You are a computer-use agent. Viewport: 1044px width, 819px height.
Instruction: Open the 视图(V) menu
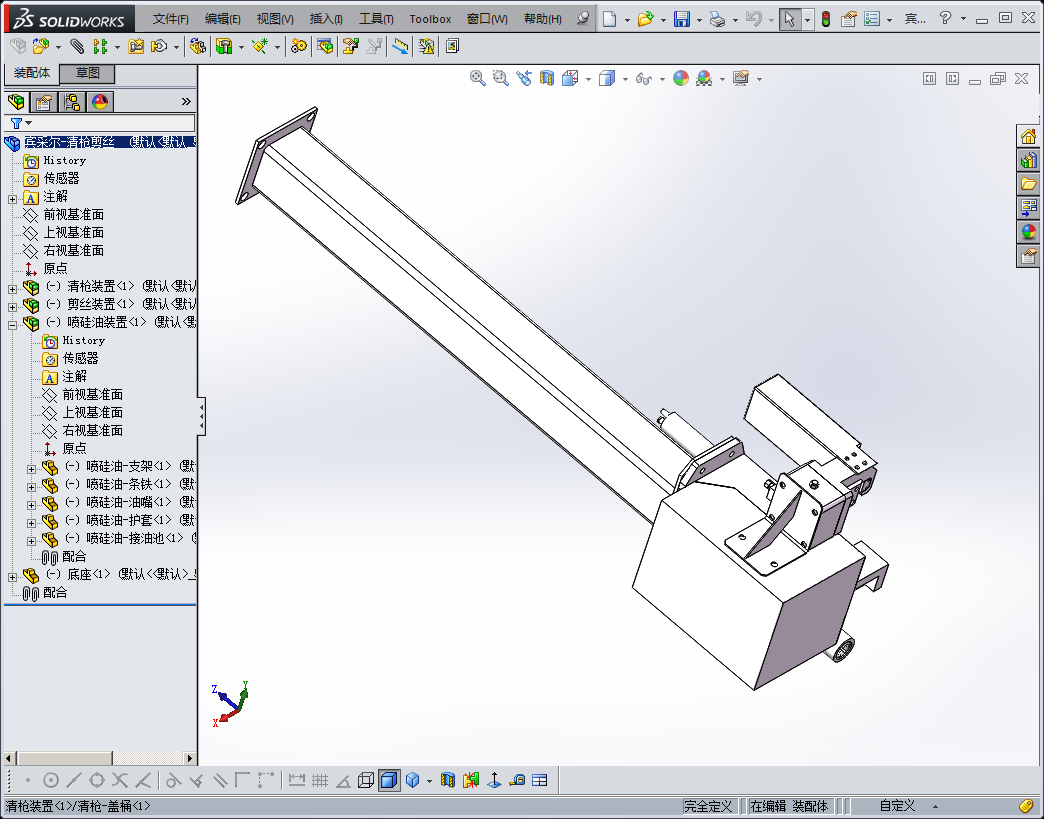point(275,19)
